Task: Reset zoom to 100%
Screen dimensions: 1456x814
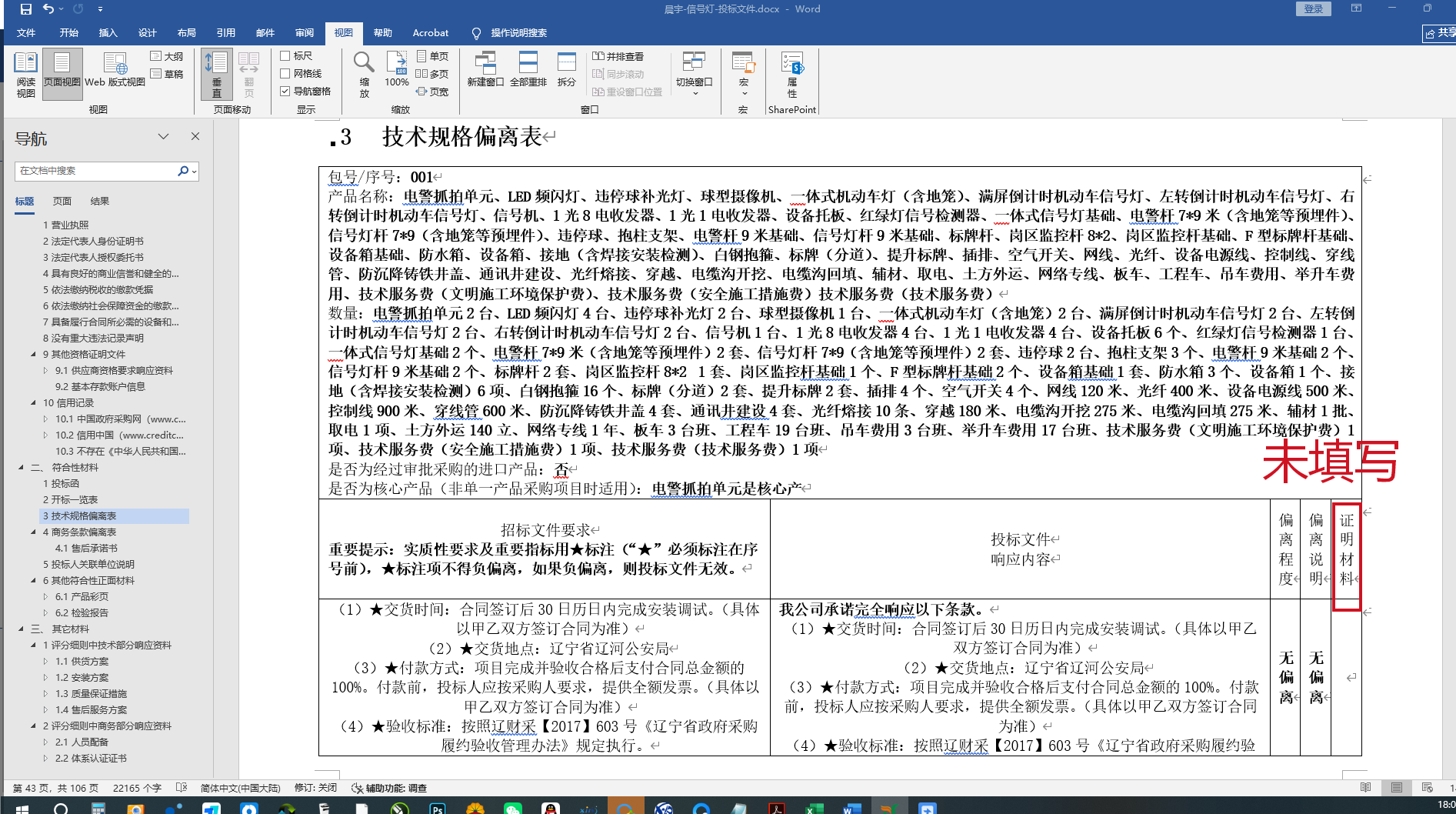Action: 397,70
